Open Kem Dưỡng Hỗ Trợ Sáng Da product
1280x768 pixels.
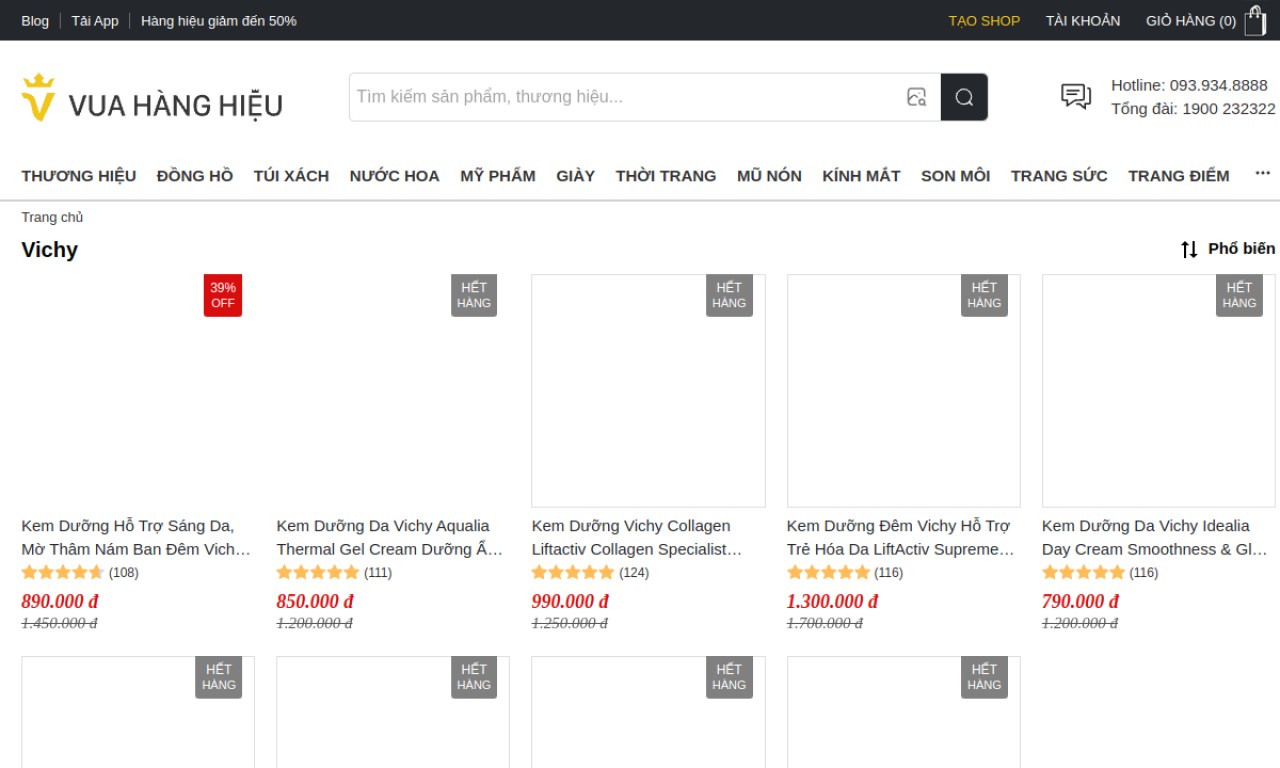coord(137,537)
